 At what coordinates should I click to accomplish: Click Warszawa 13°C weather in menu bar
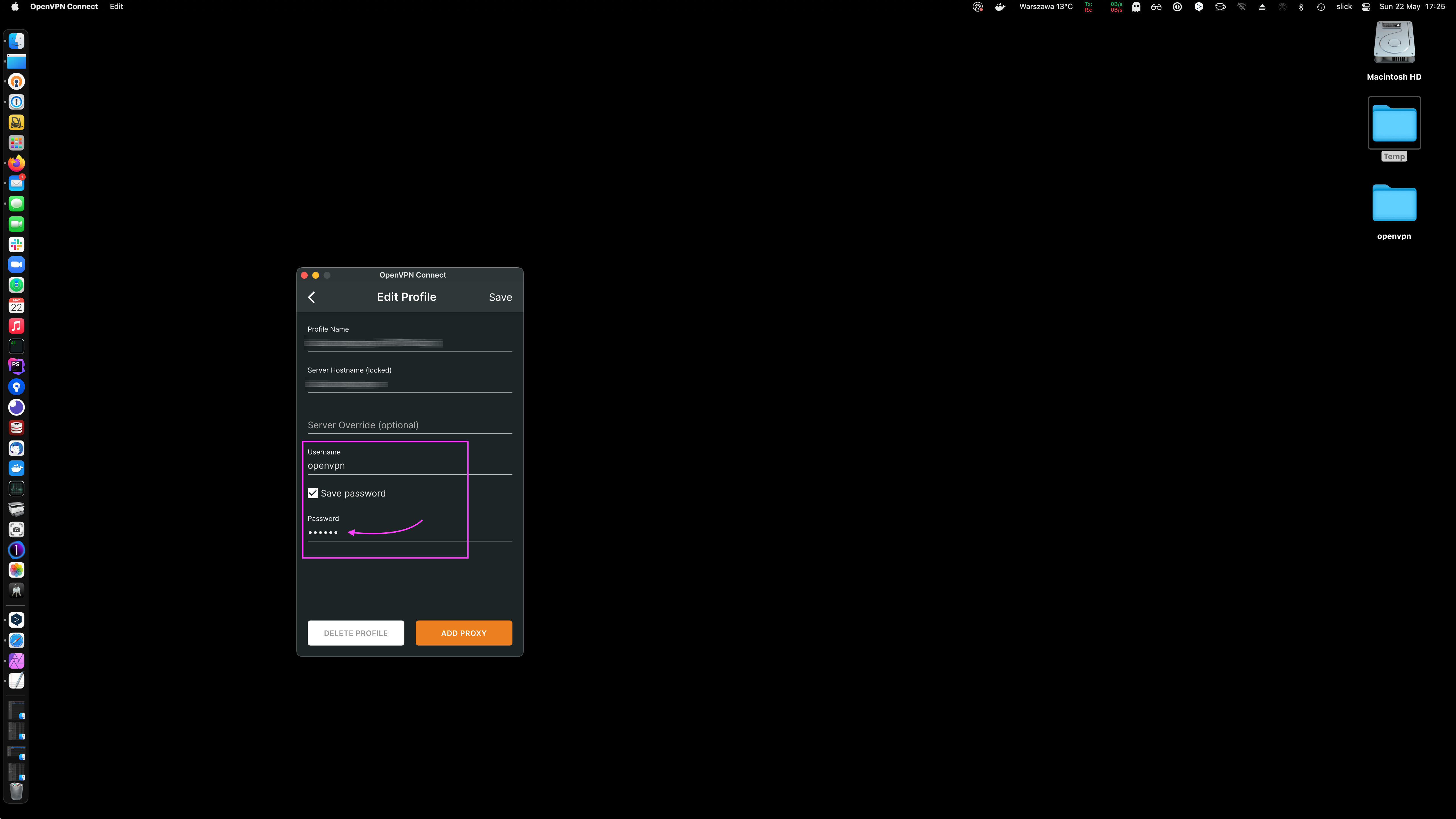coord(1046,7)
